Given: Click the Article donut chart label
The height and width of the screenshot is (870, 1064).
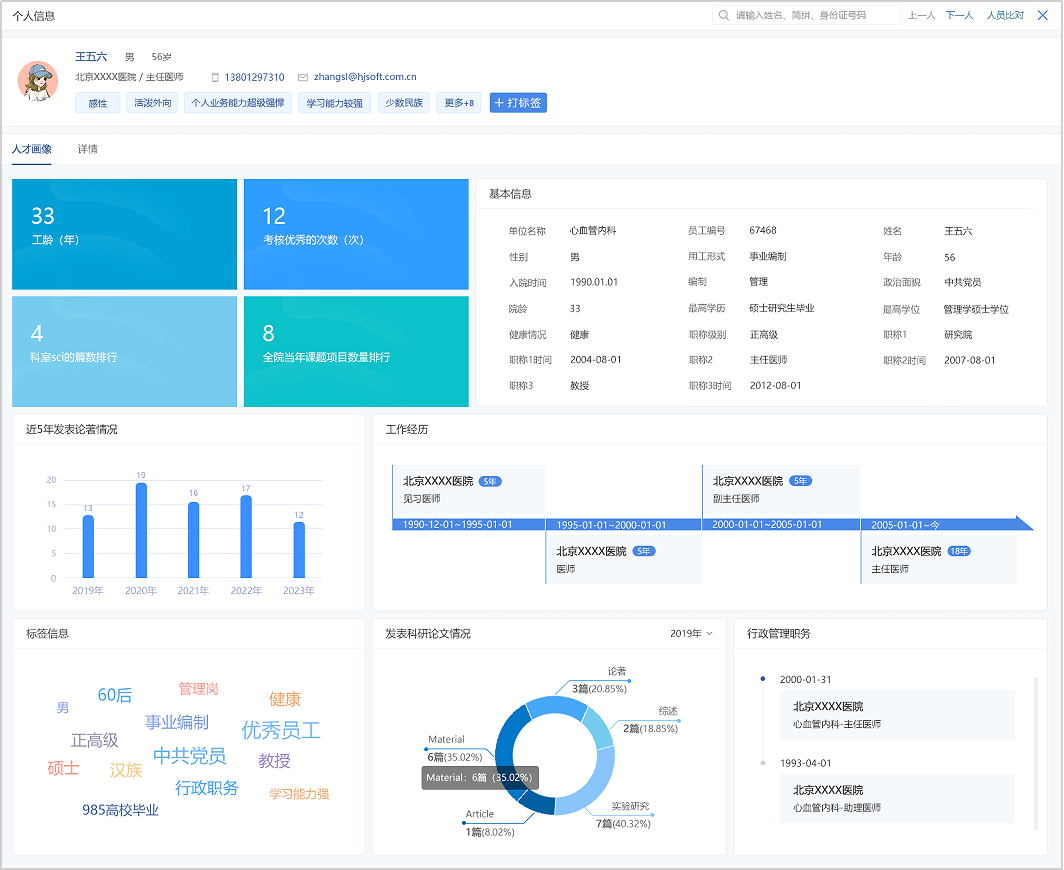Looking at the screenshot, I should pos(480,814).
